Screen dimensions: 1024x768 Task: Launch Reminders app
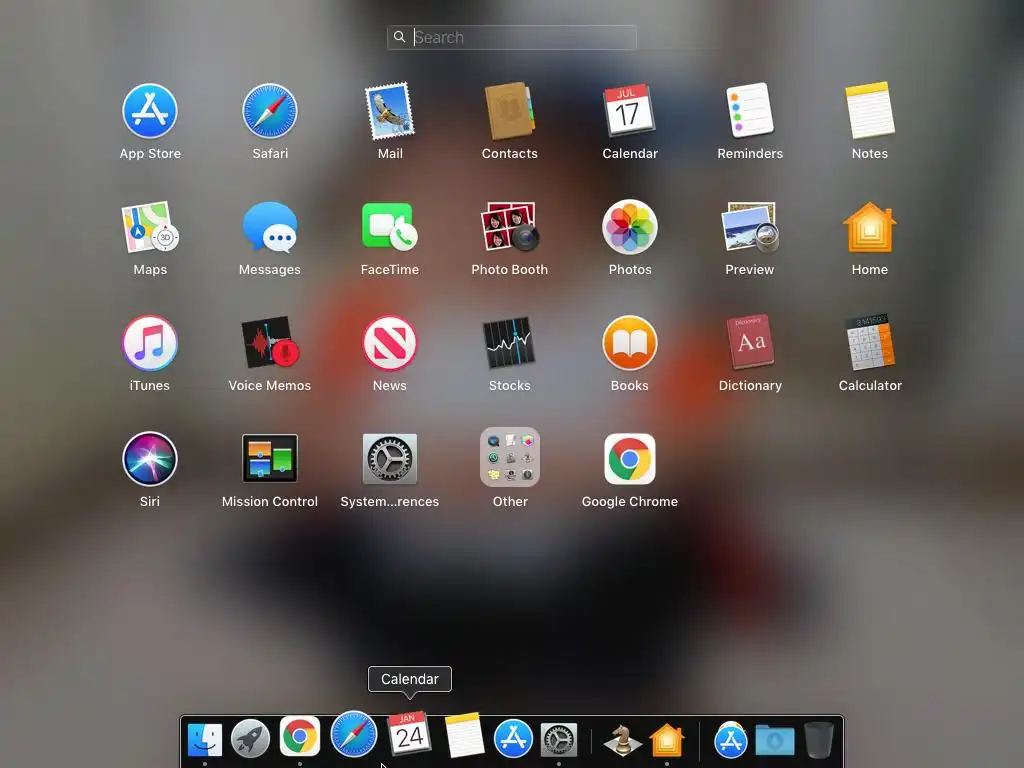pyautogui.click(x=750, y=110)
